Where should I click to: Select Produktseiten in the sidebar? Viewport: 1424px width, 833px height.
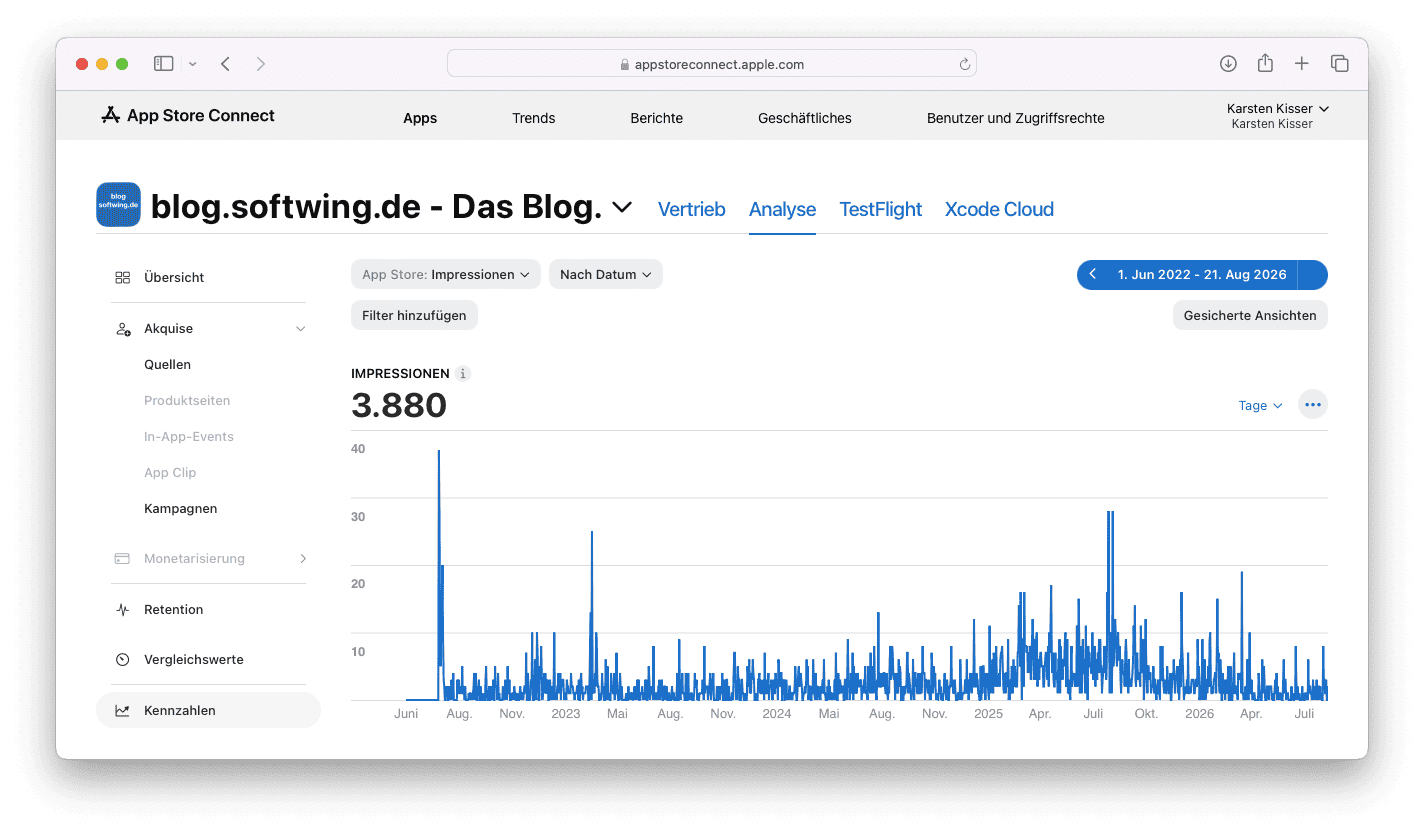[187, 401]
